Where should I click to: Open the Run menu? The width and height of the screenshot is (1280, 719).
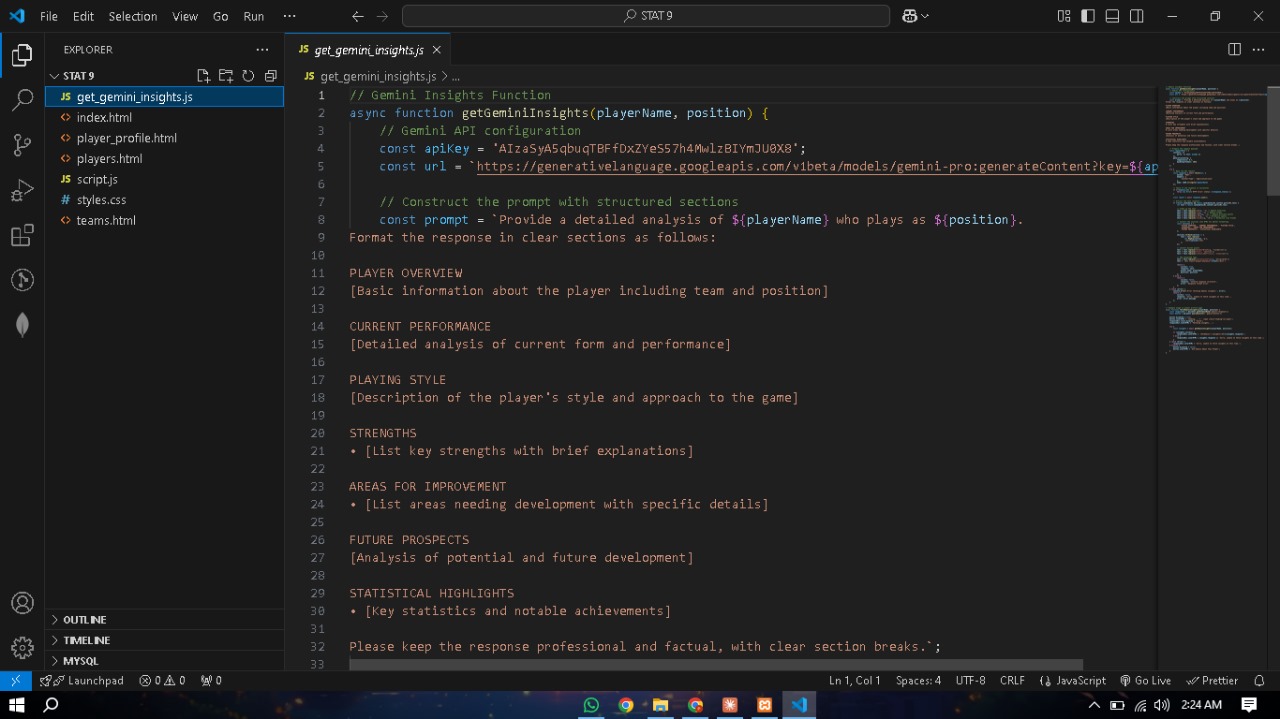pos(254,16)
